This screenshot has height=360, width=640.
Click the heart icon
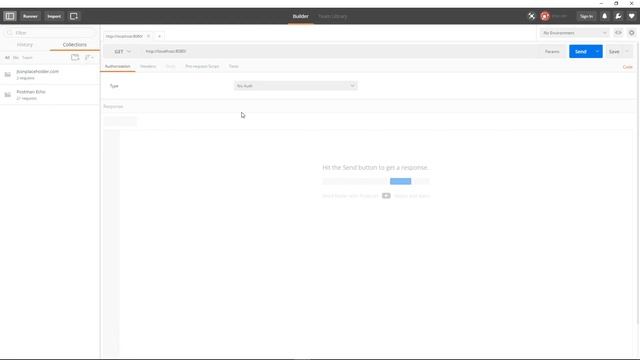click(632, 16)
